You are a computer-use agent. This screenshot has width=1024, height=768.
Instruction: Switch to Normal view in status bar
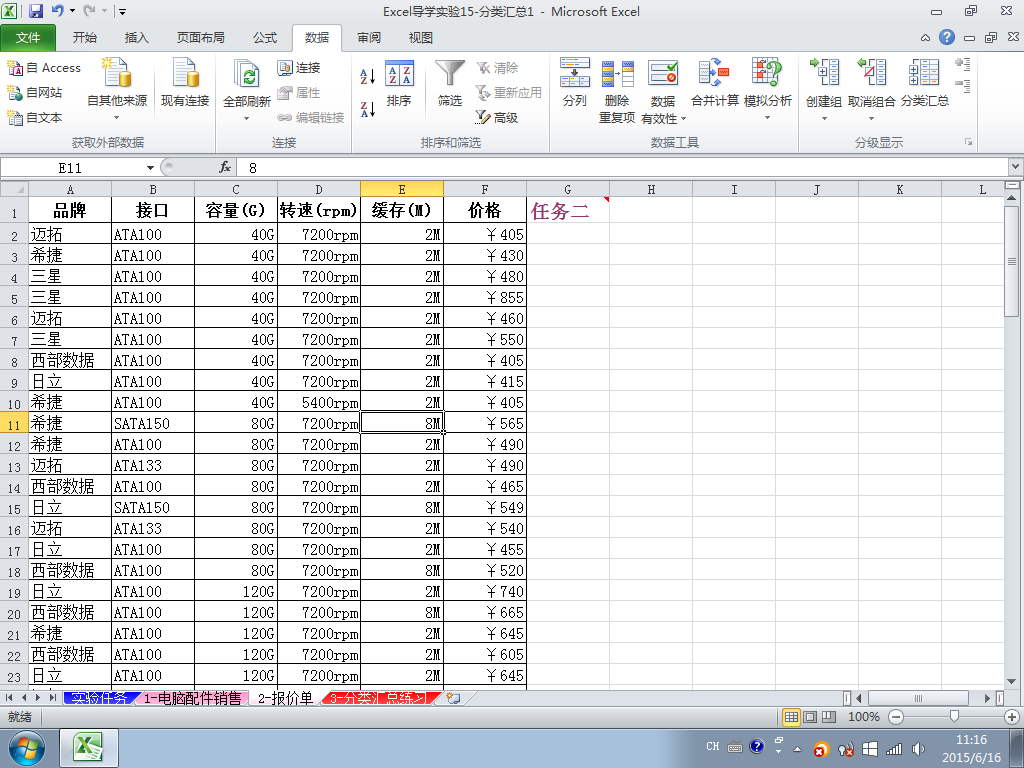click(x=791, y=717)
